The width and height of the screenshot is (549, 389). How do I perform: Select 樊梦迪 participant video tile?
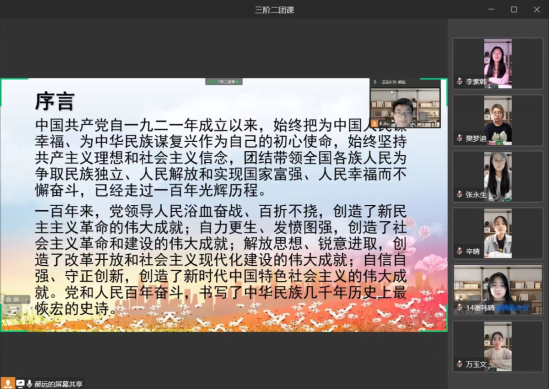(498, 120)
